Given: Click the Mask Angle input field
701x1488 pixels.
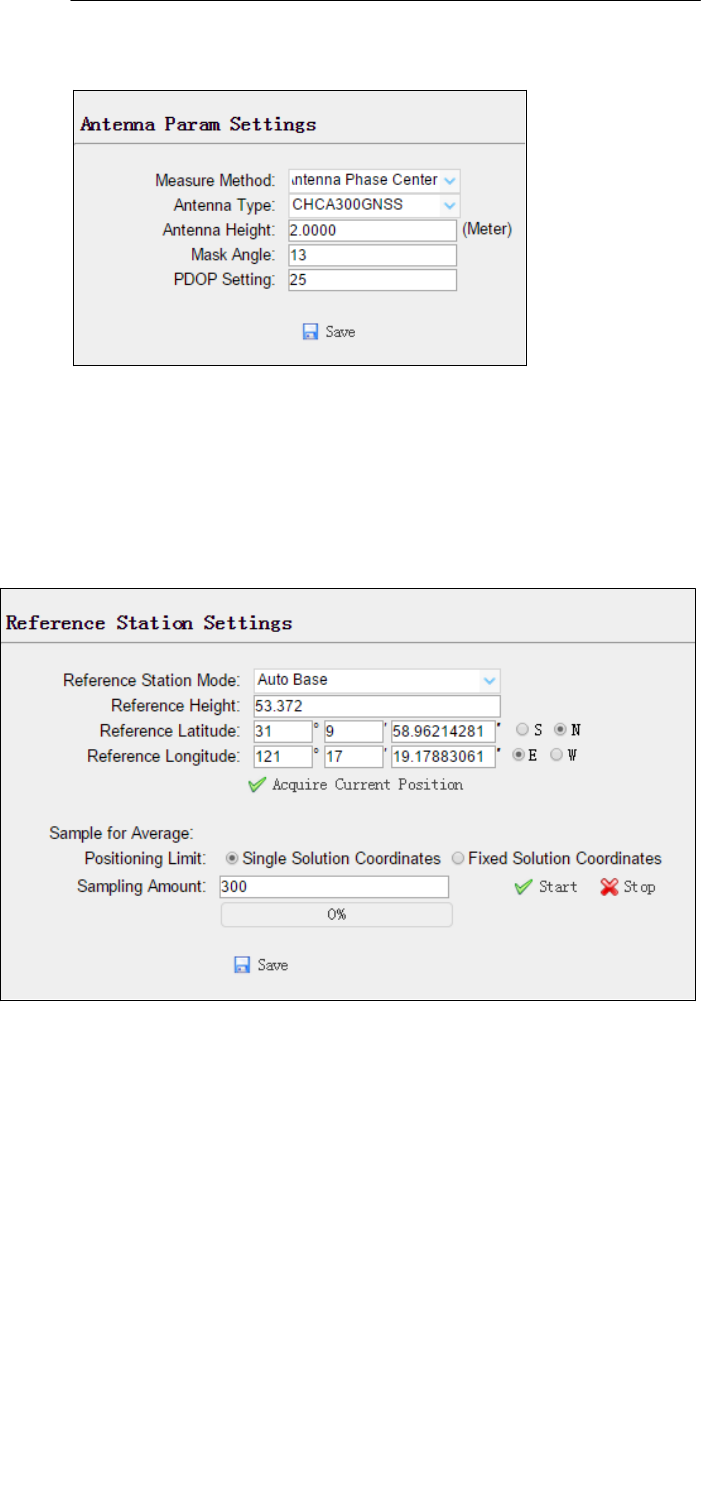Looking at the screenshot, I should tap(372, 255).
